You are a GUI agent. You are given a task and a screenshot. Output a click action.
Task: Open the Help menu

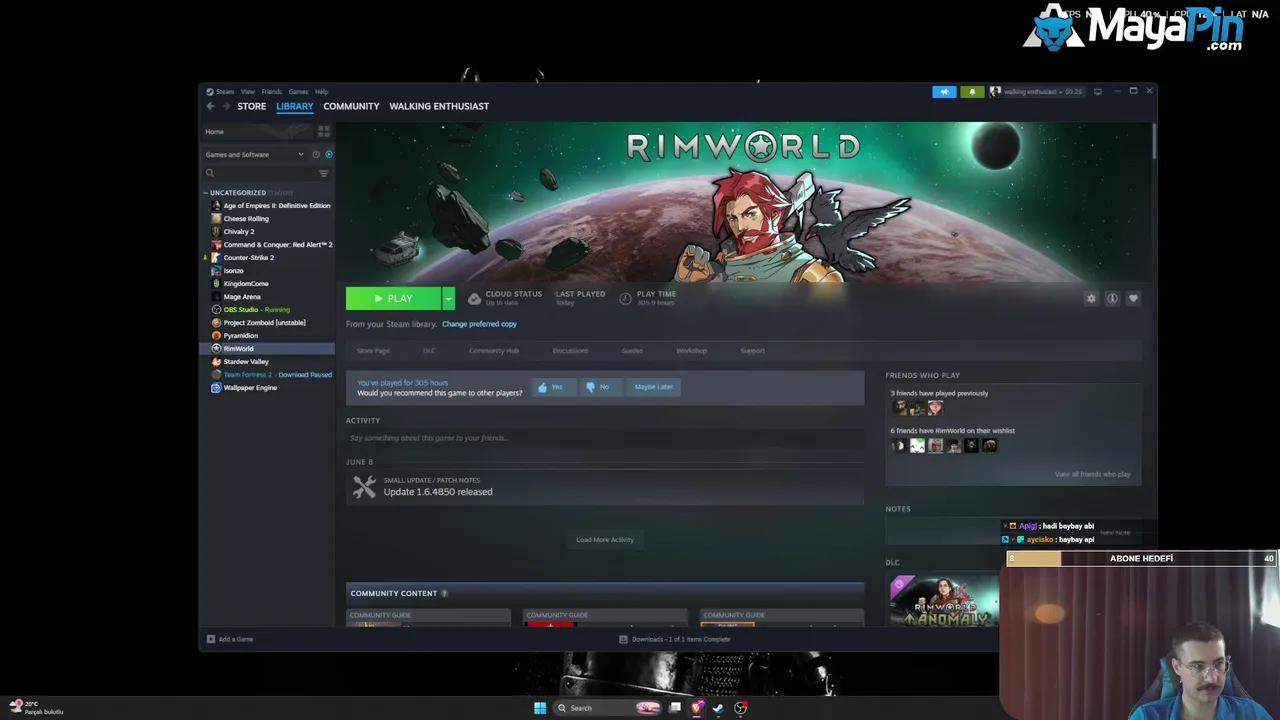tap(321, 91)
